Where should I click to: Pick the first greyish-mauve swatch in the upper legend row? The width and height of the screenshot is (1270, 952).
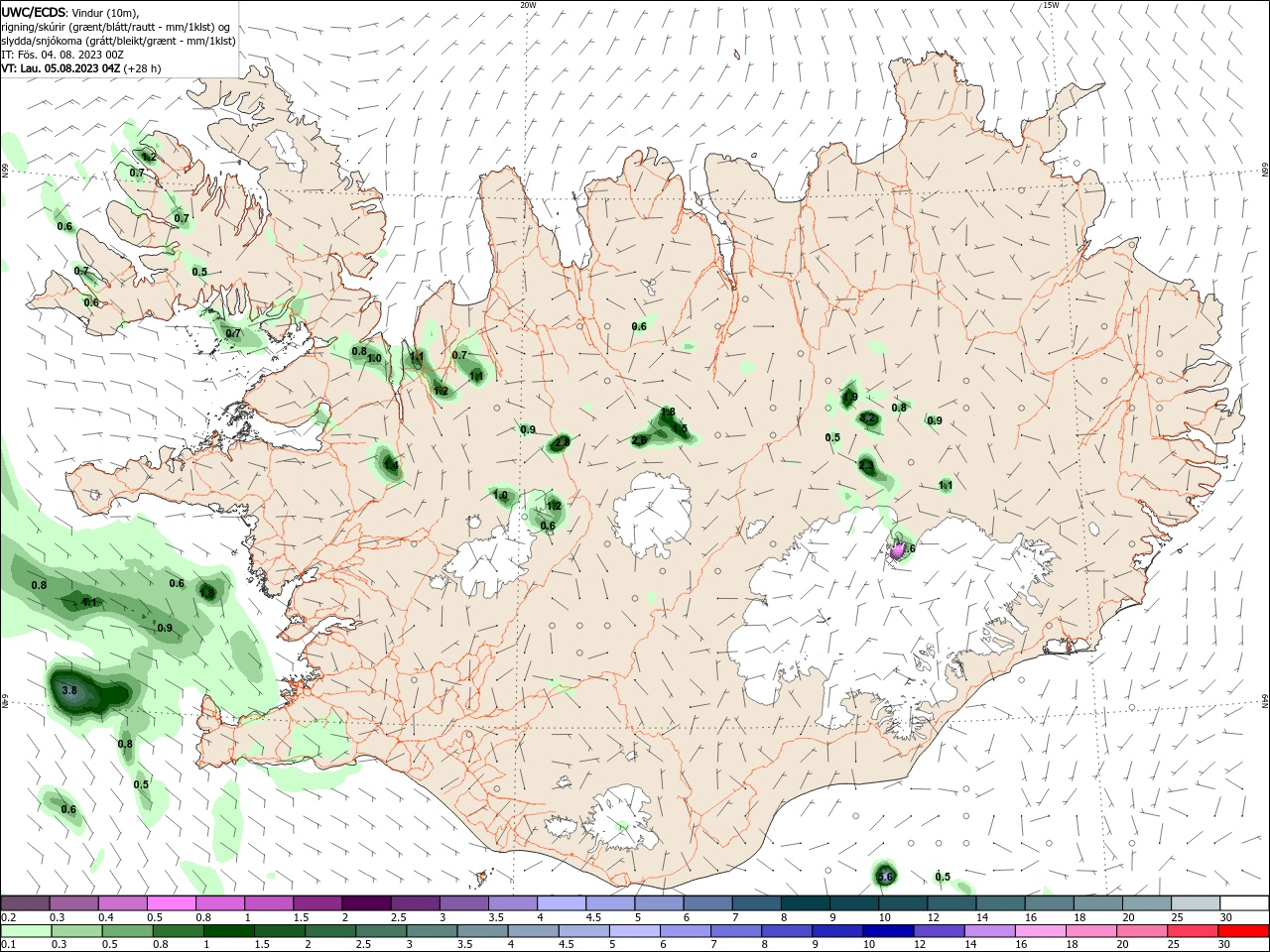coord(25,903)
